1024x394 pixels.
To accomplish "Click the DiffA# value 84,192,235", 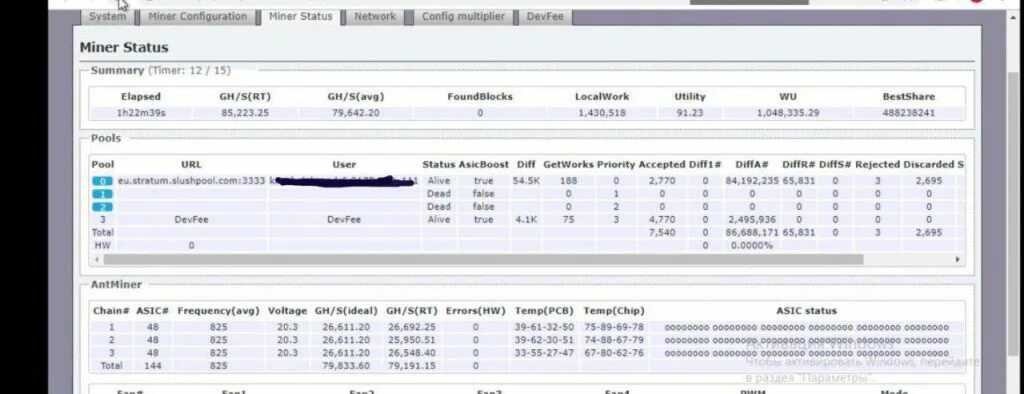I will coord(752,181).
